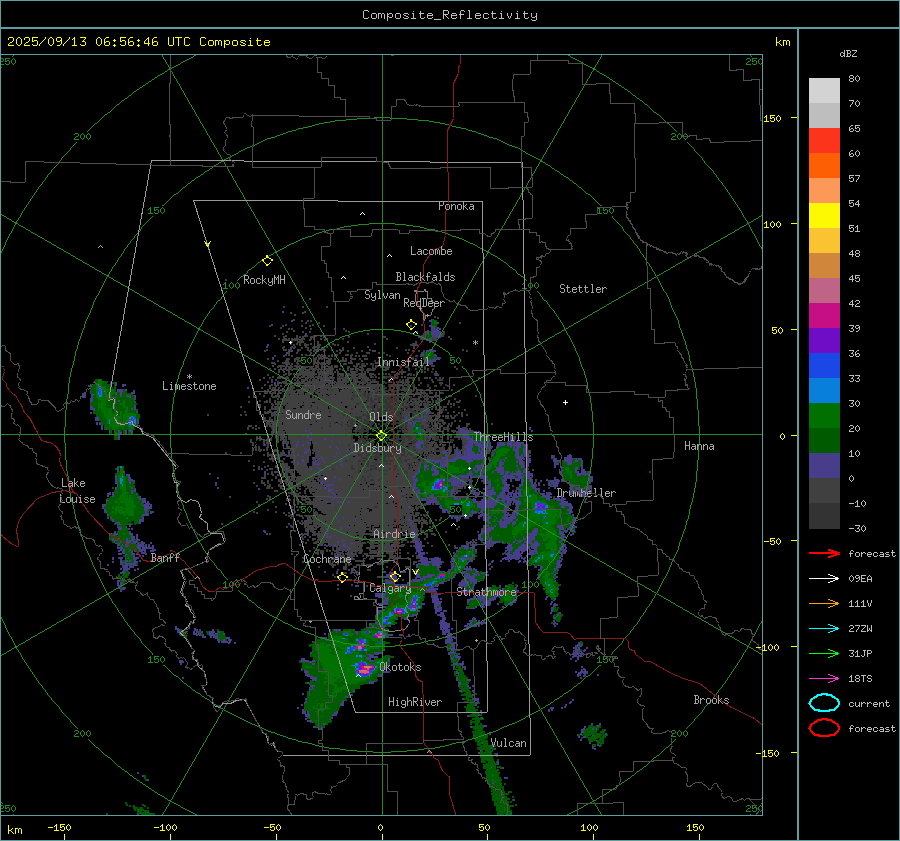Click the Ponoka city label
The width and height of the screenshot is (900, 841).
tap(456, 206)
